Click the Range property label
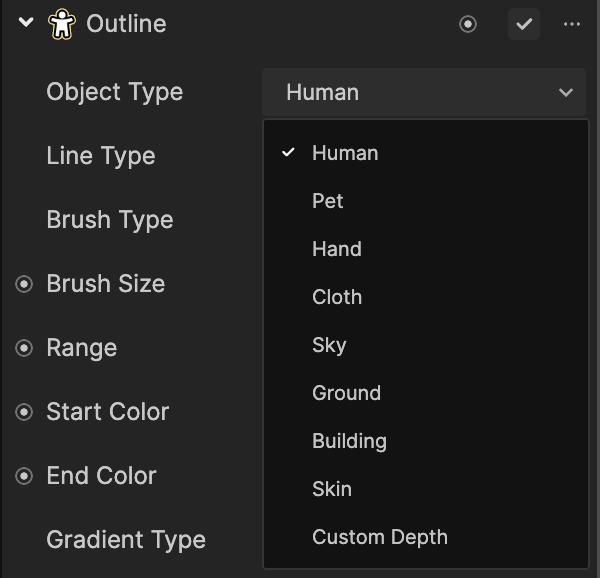The image size is (600, 578). pos(82,348)
